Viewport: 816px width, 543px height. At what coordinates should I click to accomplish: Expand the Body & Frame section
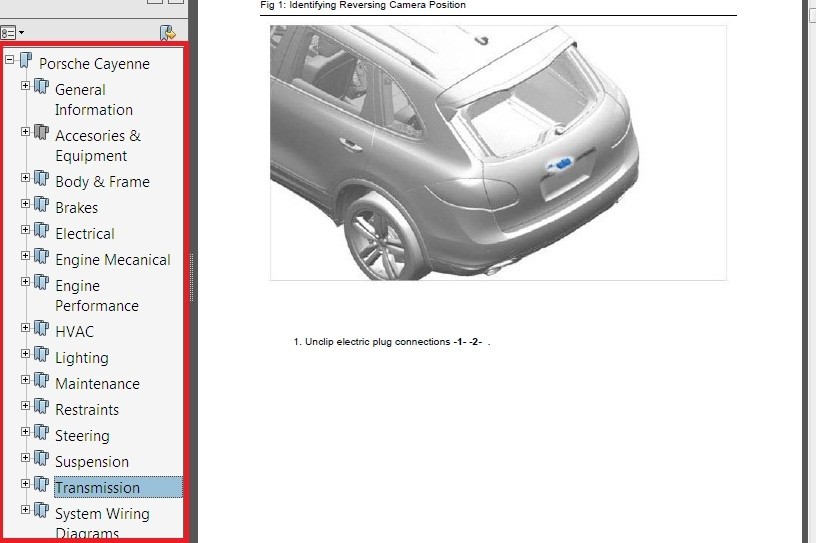[25, 178]
